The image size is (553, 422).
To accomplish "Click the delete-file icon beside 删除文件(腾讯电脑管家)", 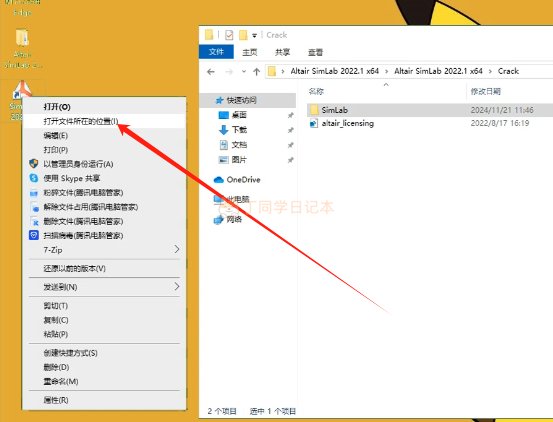I will click(x=35, y=221).
